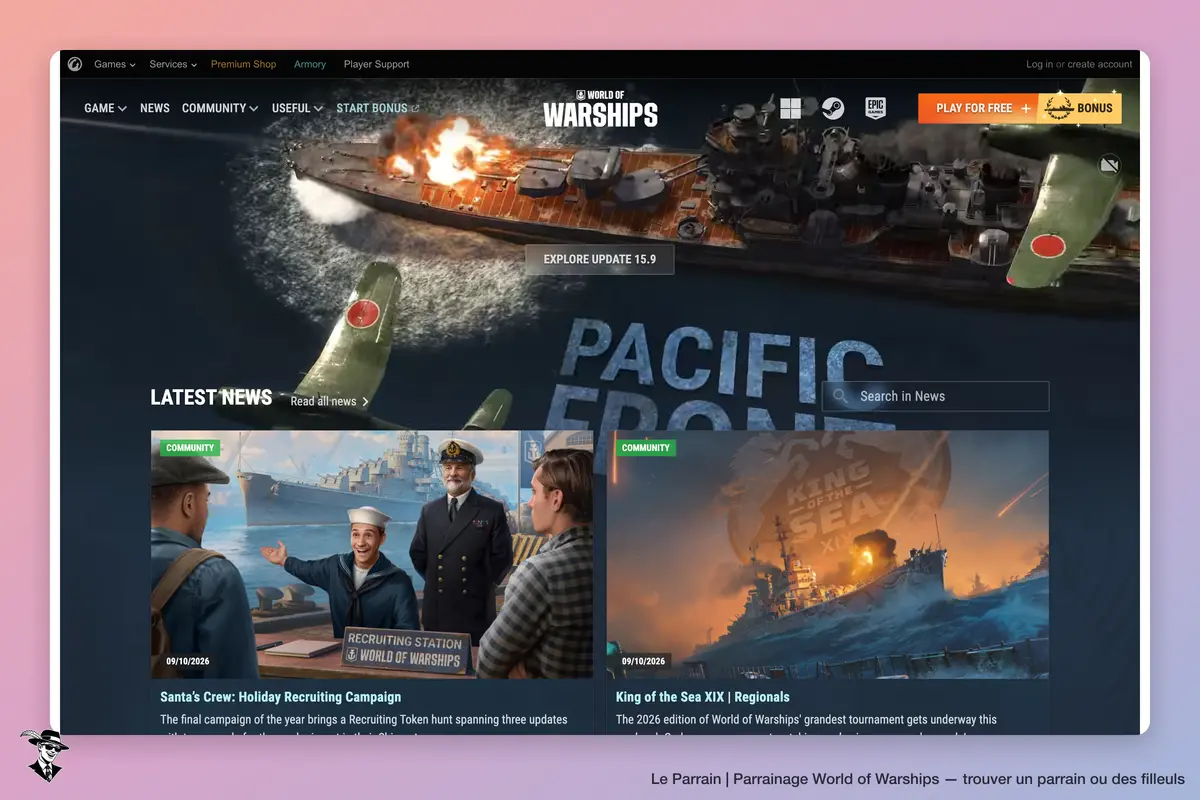Expand the Services dropdown
The height and width of the screenshot is (800, 1200).
point(173,64)
